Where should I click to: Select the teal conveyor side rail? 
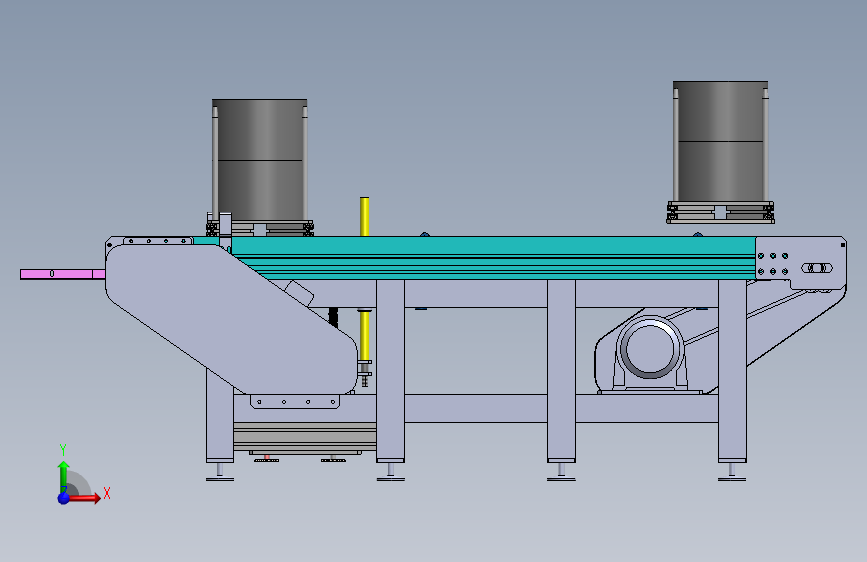pyautogui.click(x=493, y=258)
